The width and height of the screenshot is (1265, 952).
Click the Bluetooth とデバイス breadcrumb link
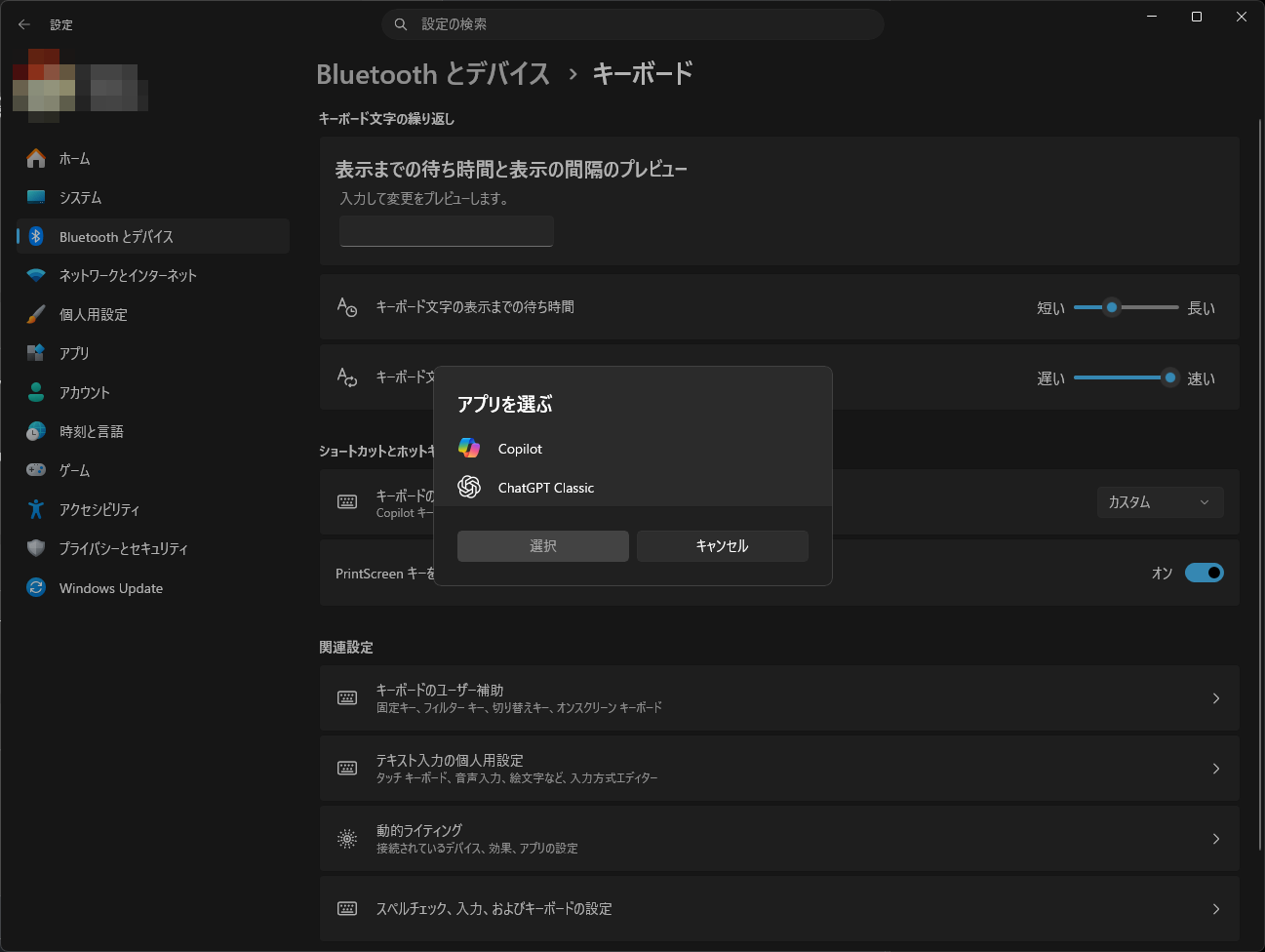click(x=433, y=74)
